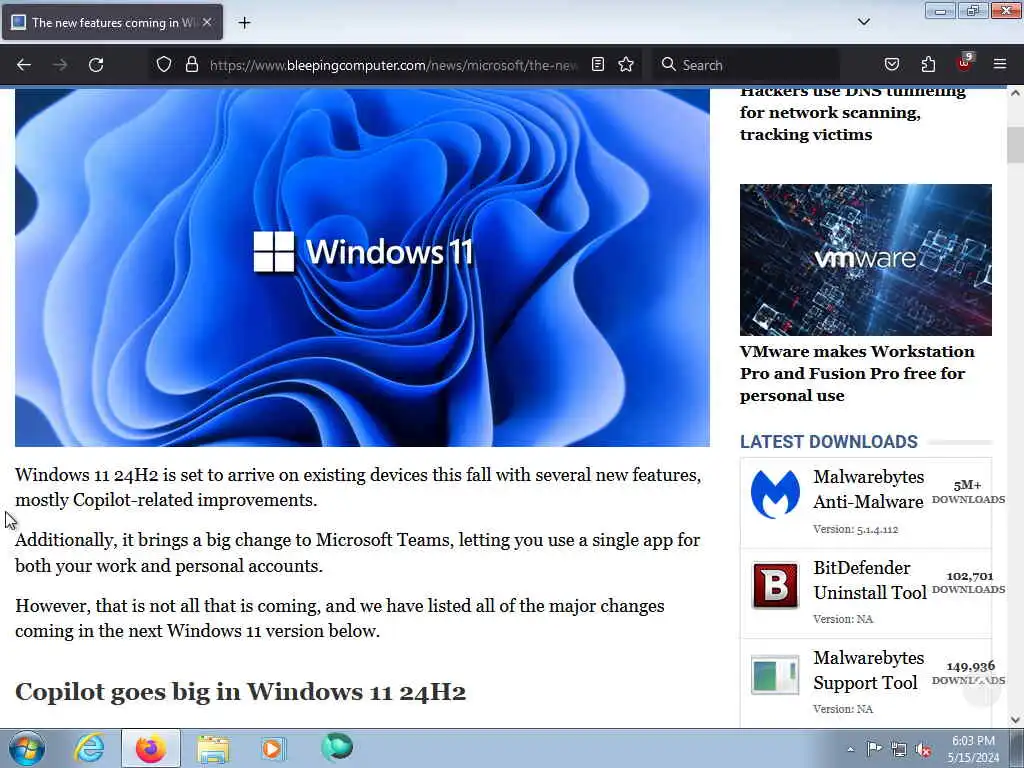The height and width of the screenshot is (768, 1024).
Task: Open the VMware article thumbnail
Action: click(x=865, y=260)
